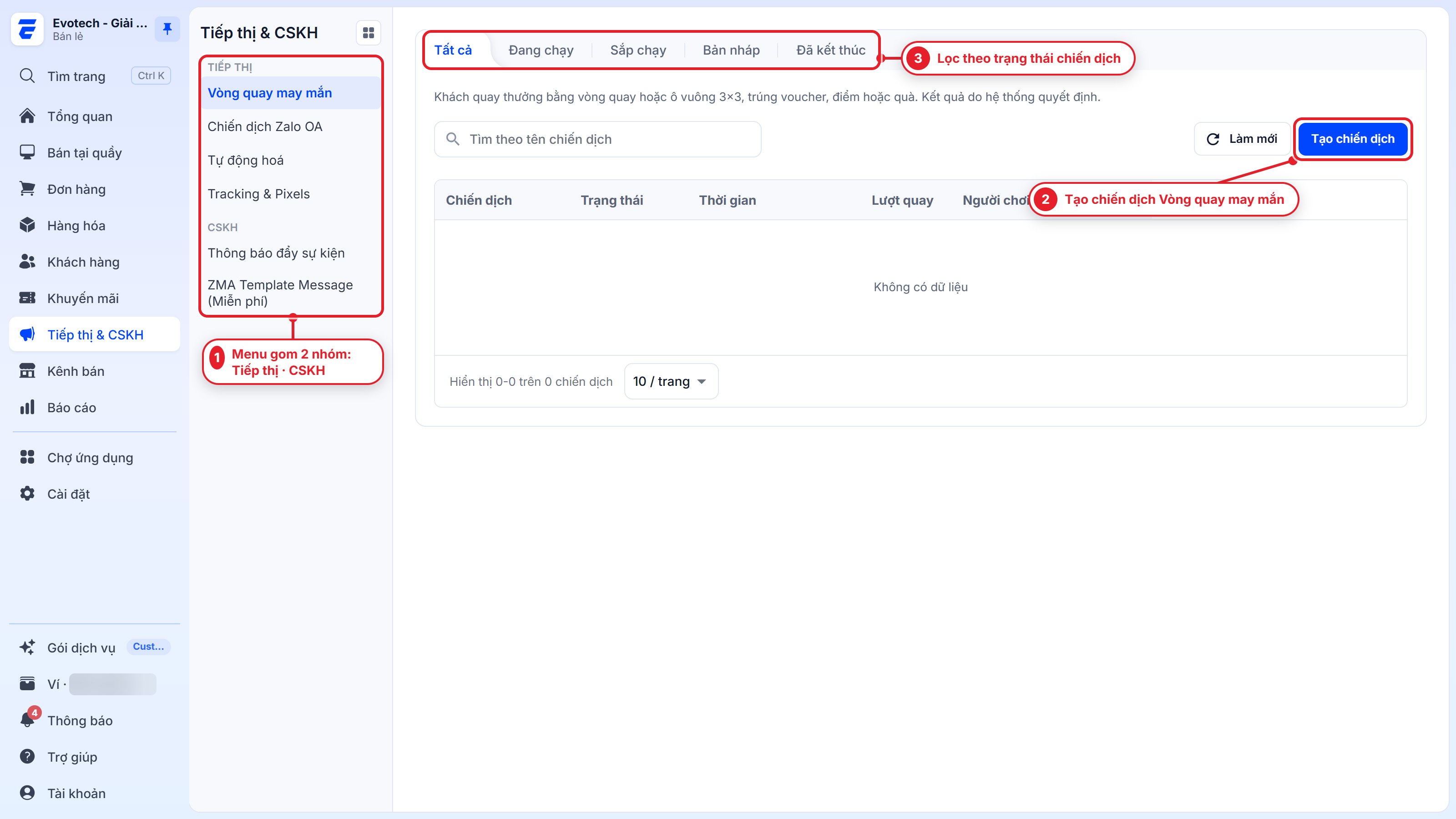Click the Làm mới refresh button

click(1242, 139)
